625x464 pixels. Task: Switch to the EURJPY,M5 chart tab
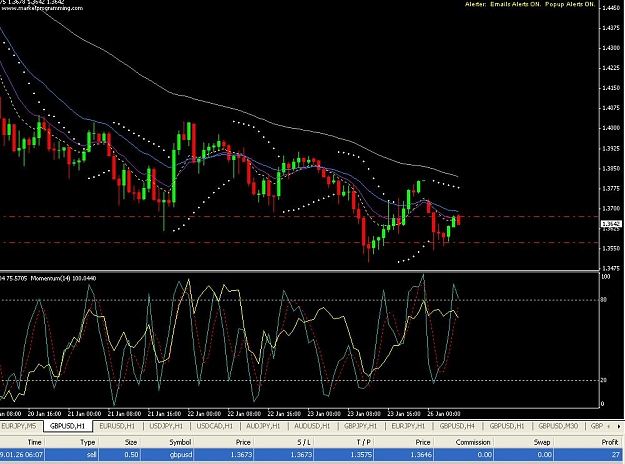pos(19,426)
